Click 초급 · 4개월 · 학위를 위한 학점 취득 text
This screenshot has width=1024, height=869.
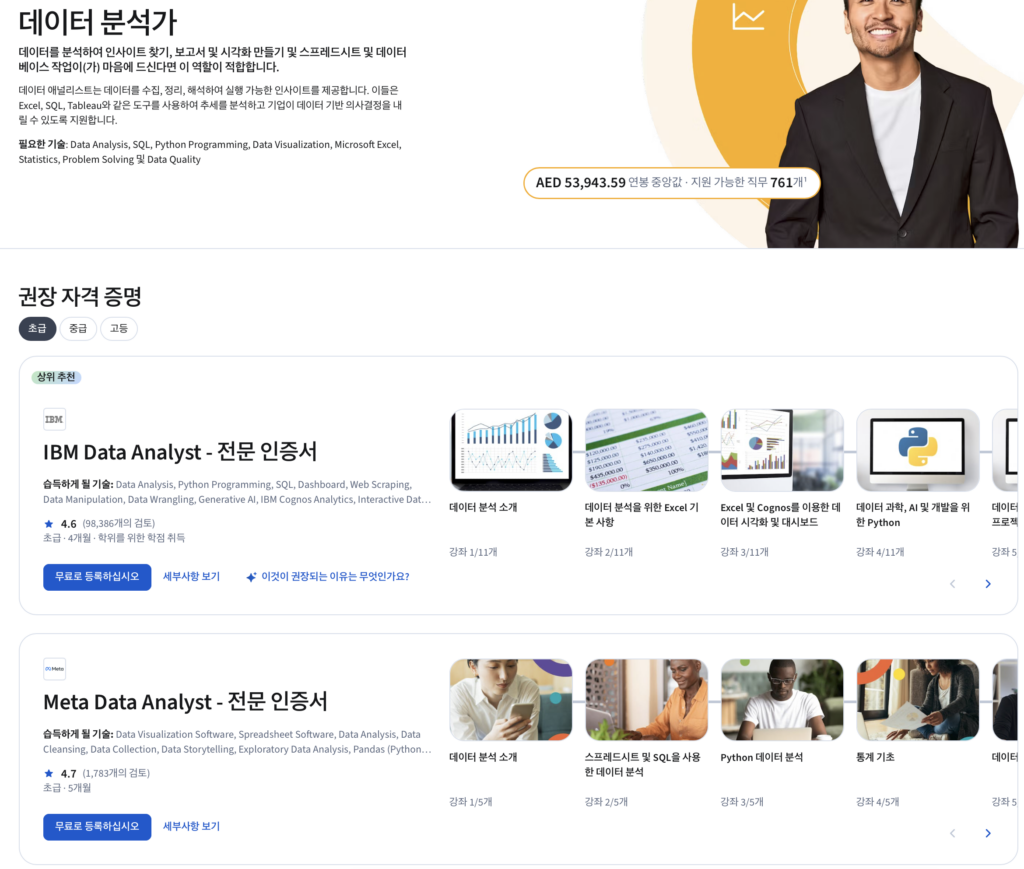[x=114, y=538]
